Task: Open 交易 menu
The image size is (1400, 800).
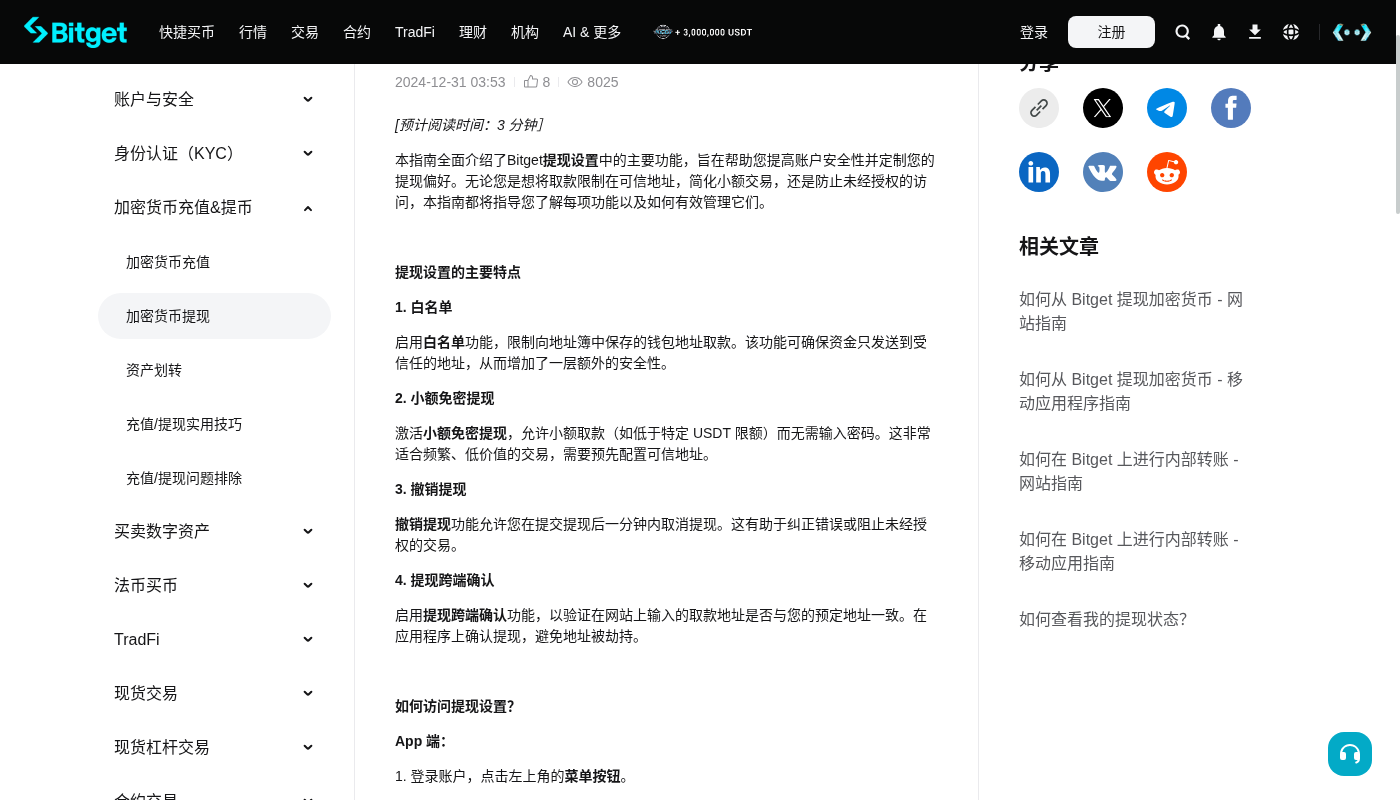Action: point(305,32)
